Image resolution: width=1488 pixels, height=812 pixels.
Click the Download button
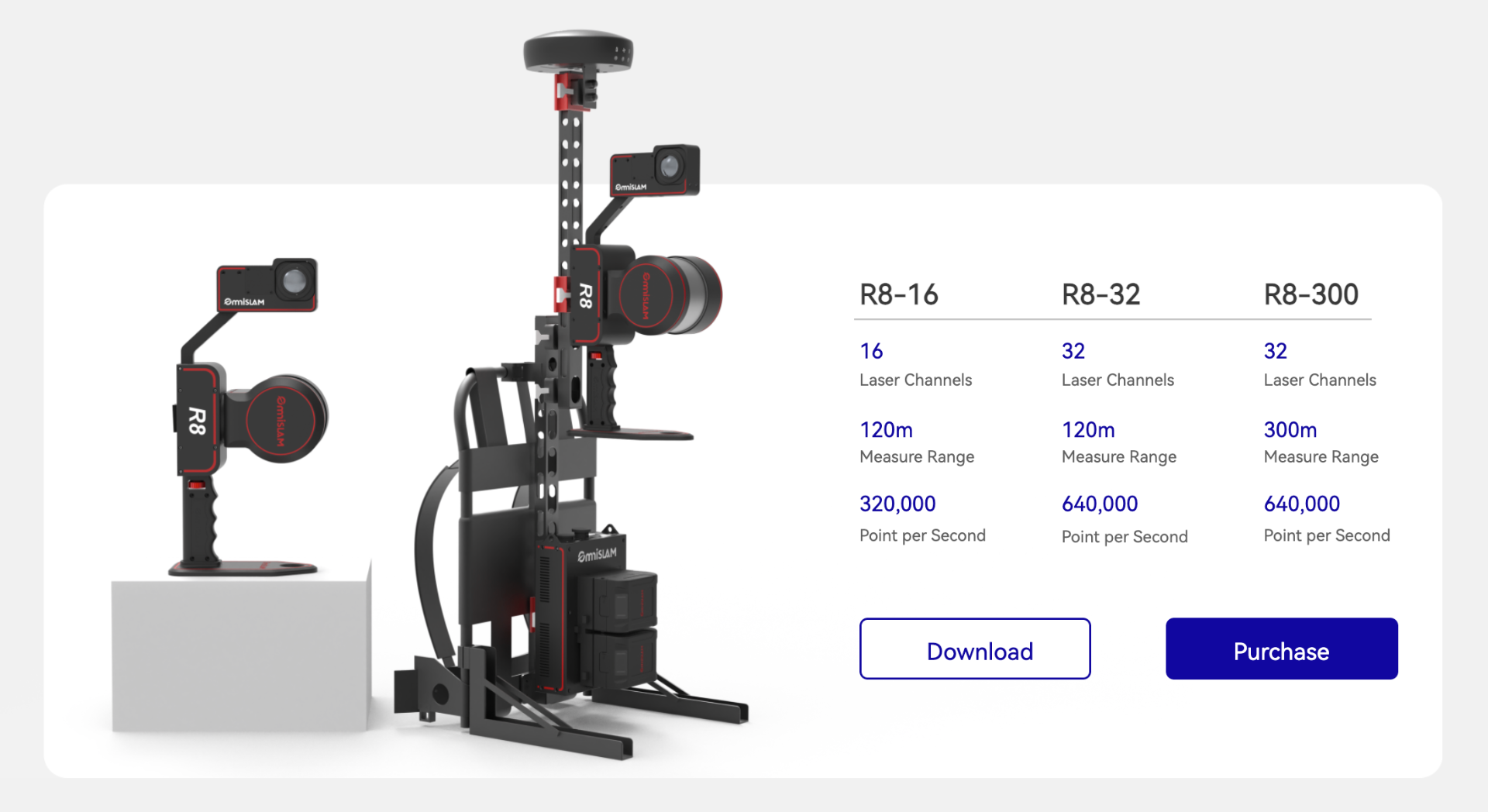click(975, 649)
